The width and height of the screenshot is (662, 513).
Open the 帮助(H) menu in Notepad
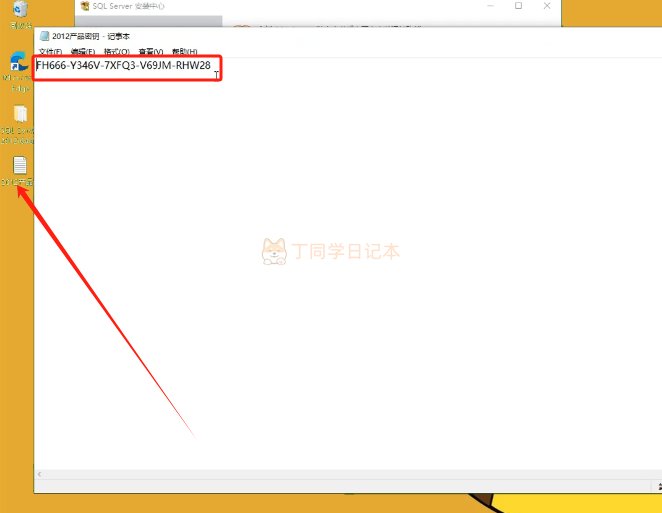point(184,52)
